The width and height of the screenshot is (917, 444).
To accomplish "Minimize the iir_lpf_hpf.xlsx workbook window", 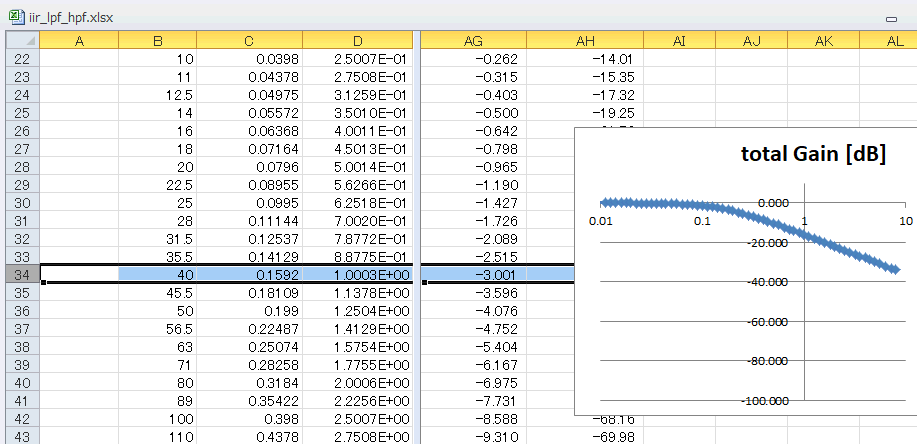I will coord(891,19).
